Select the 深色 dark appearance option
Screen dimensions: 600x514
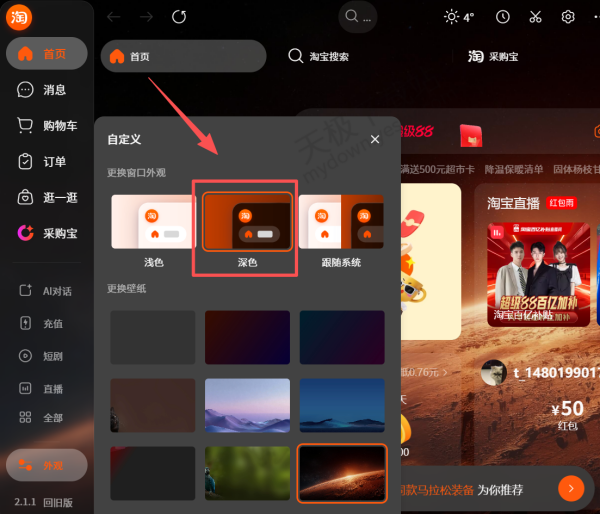(x=247, y=223)
